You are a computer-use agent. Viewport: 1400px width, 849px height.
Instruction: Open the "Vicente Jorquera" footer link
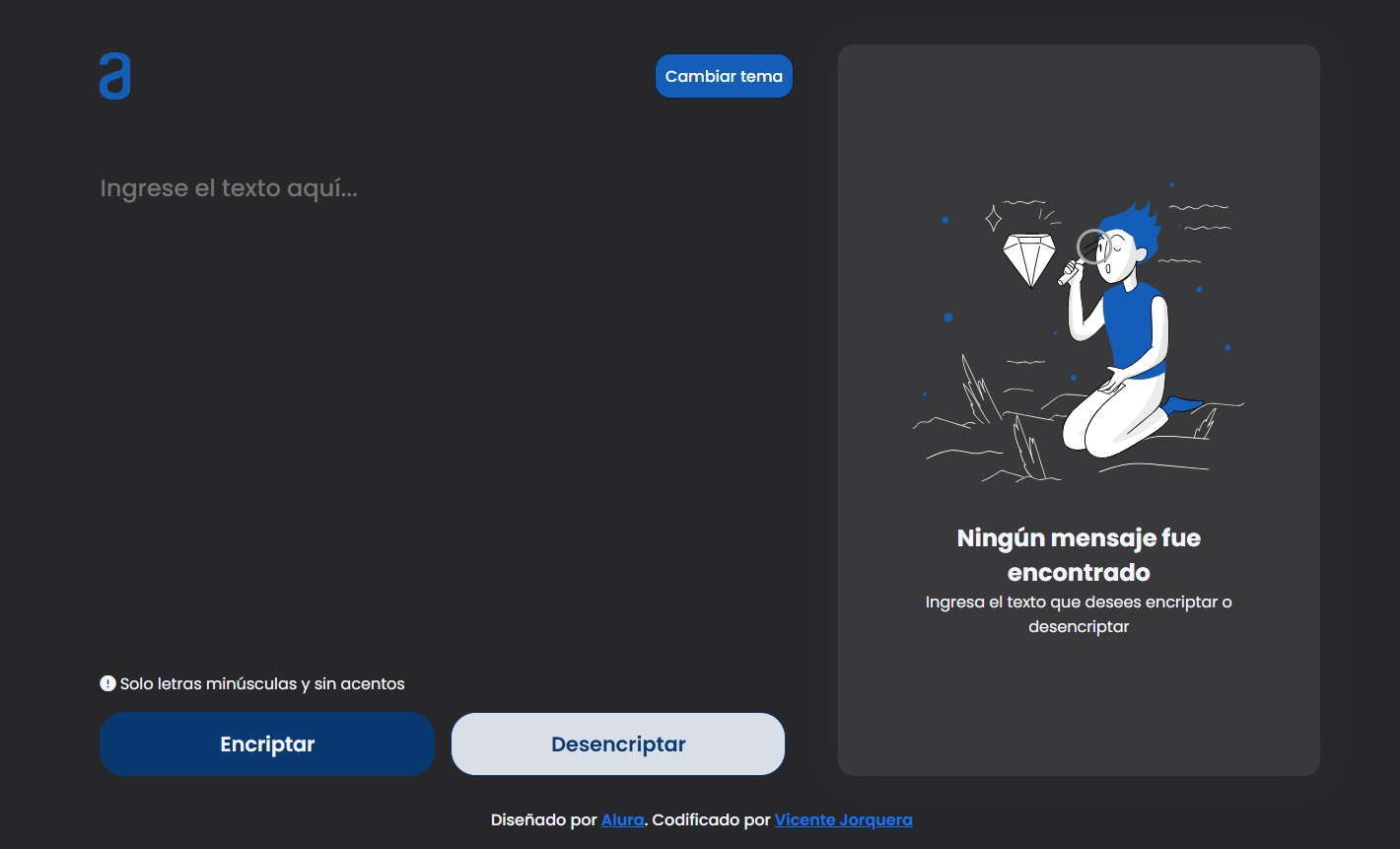click(843, 819)
